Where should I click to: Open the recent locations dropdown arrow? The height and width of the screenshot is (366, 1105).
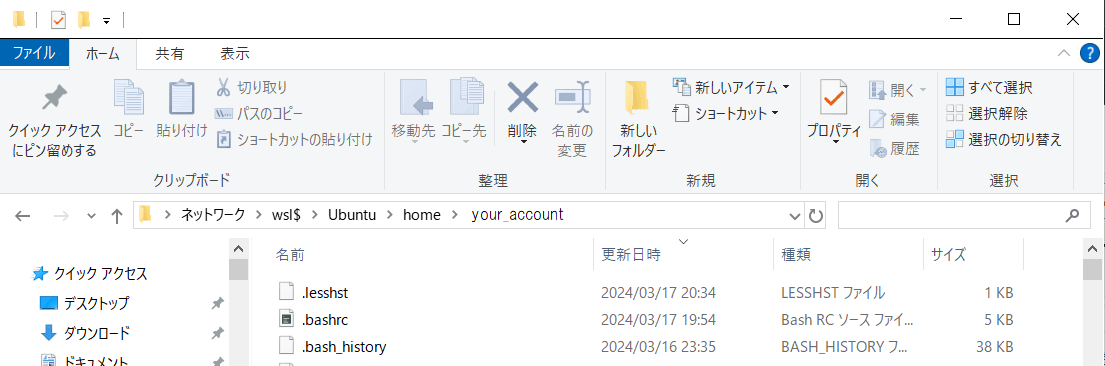click(x=90, y=216)
